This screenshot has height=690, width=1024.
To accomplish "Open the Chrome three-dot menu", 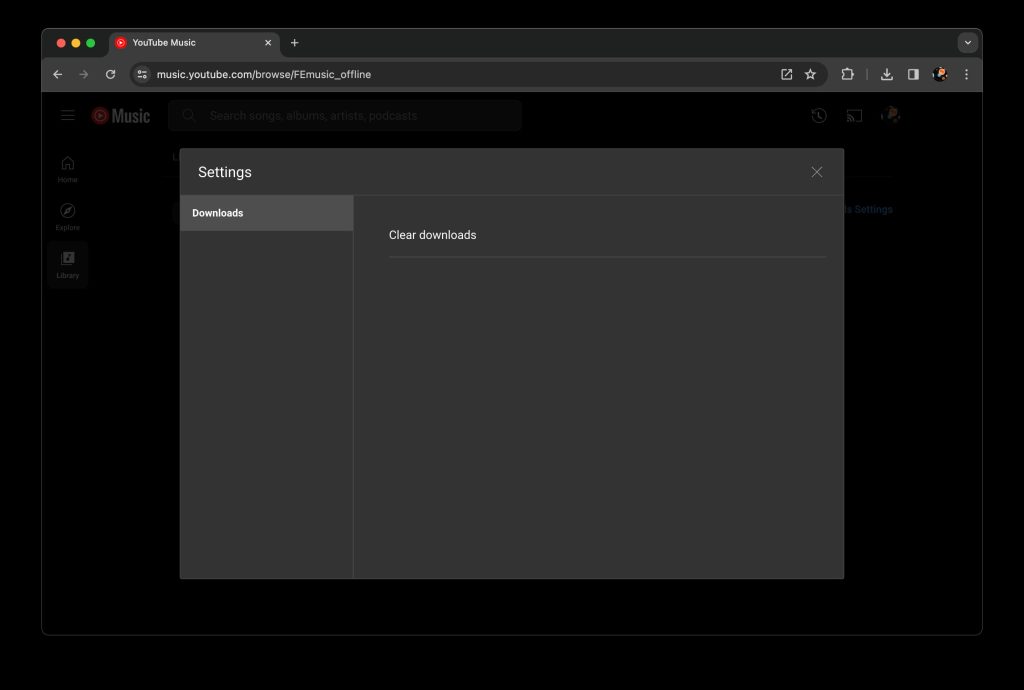I will [966, 74].
